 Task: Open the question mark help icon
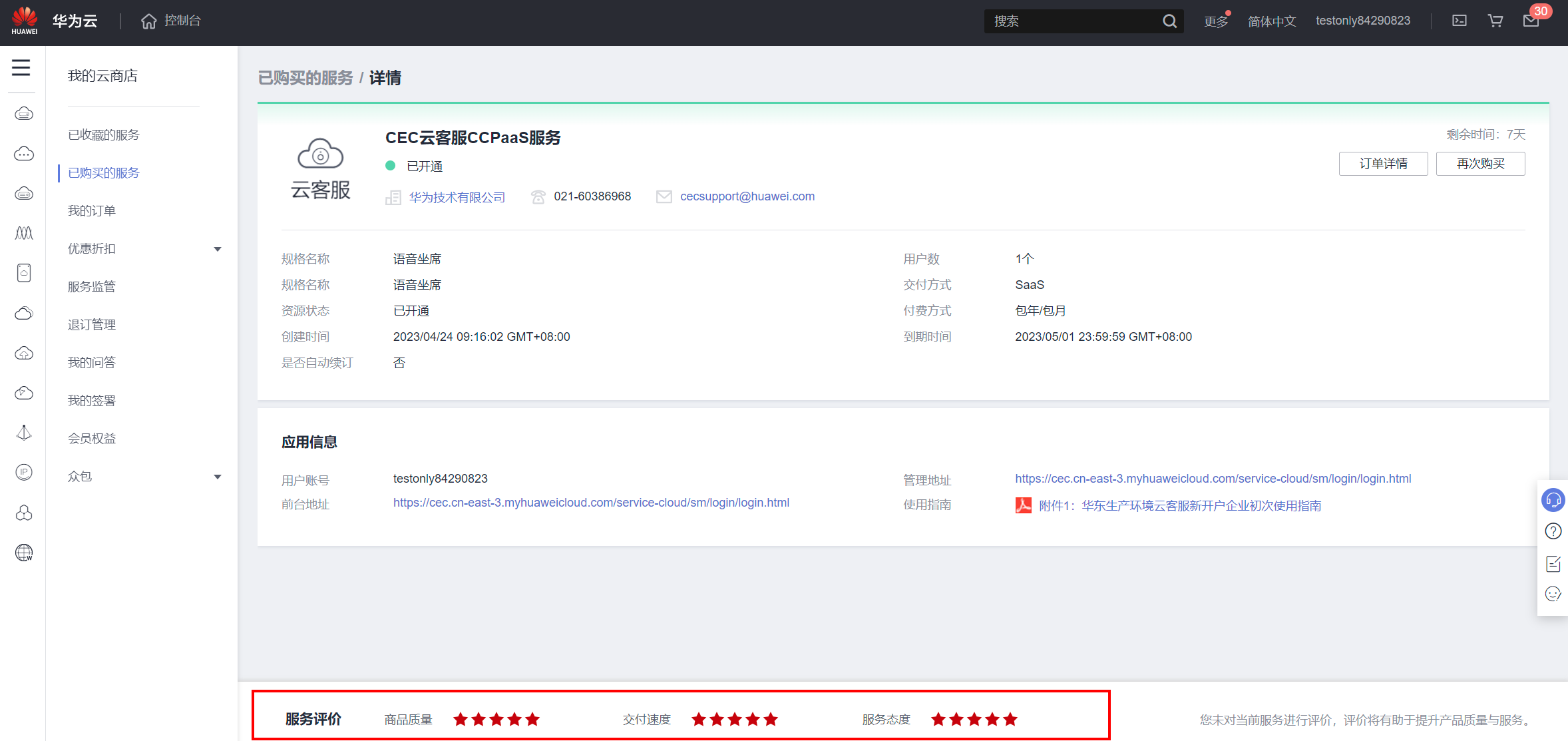(1553, 531)
